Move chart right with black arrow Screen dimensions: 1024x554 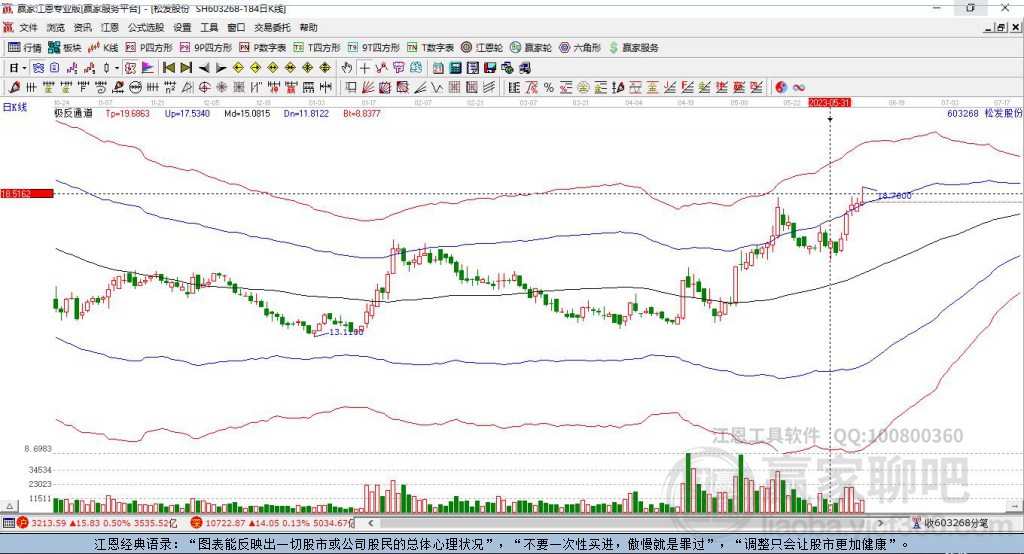coord(221,68)
